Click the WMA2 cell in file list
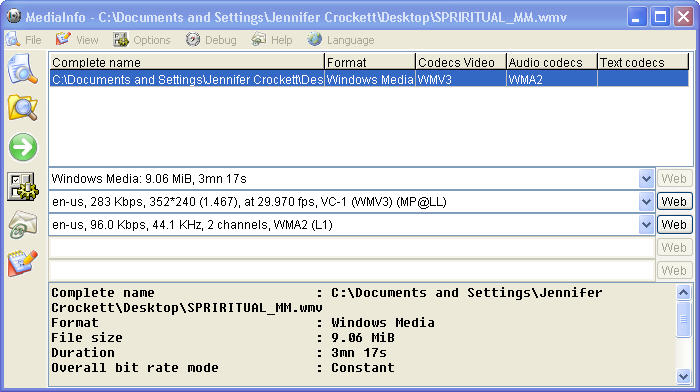 click(x=552, y=79)
